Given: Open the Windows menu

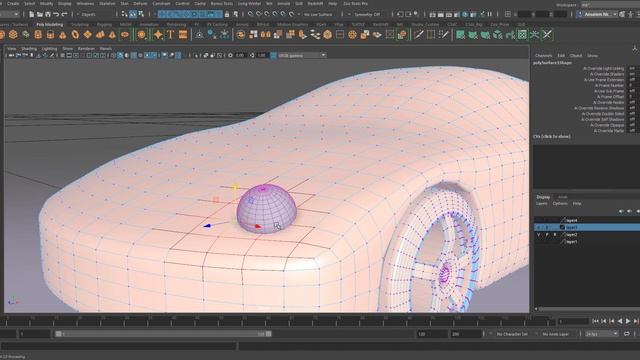Looking at the screenshot, I should click(85, 3).
